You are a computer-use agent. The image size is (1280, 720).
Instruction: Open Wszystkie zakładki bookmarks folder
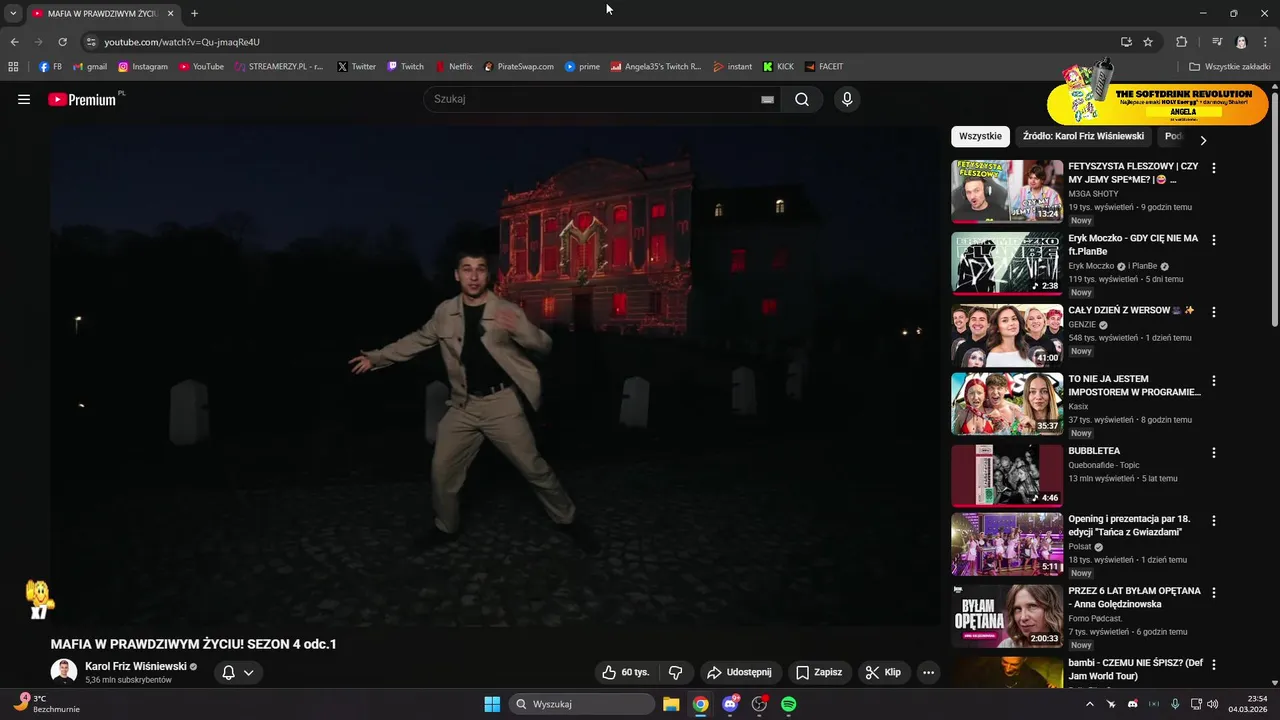(1229, 67)
